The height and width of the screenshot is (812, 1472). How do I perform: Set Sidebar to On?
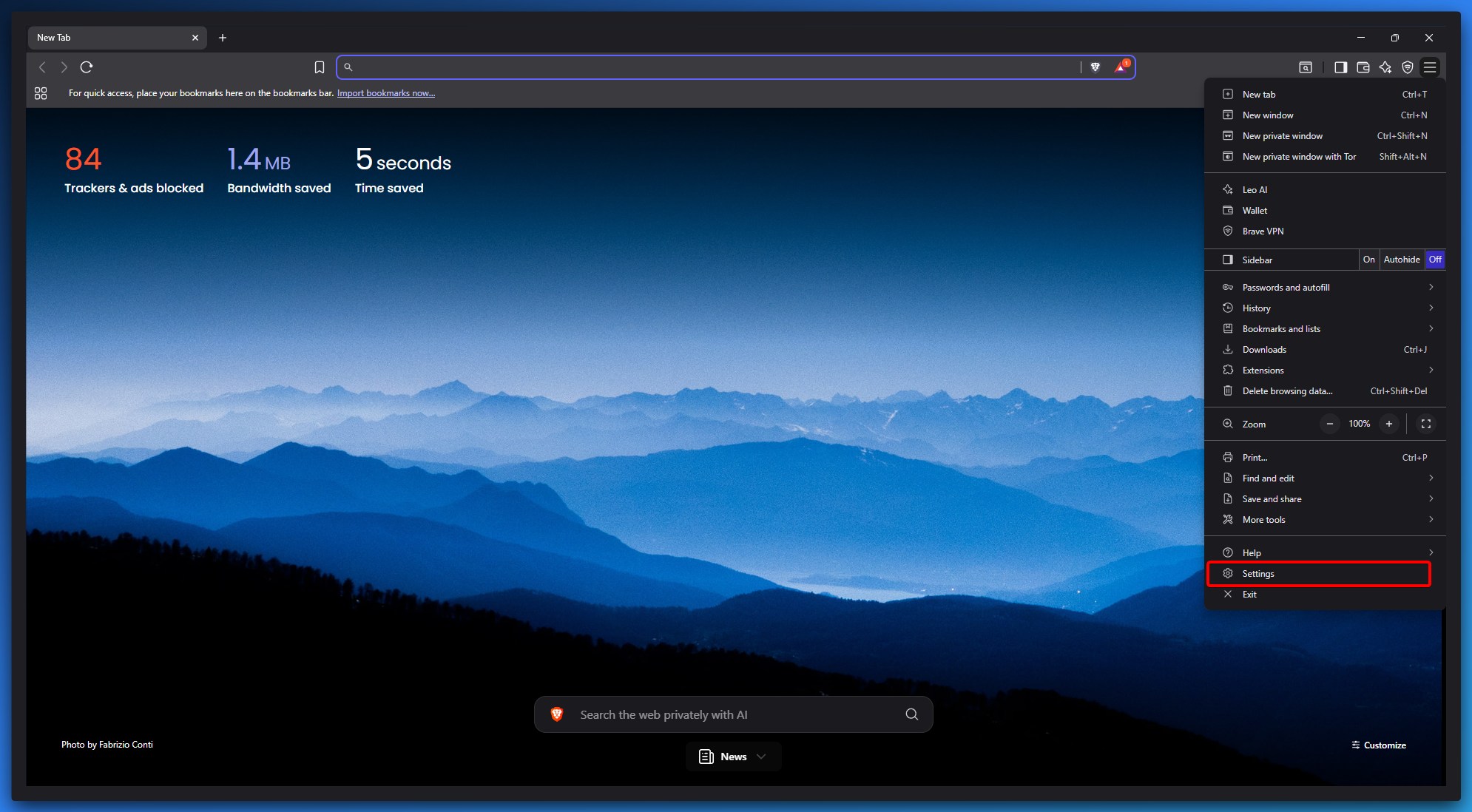point(1369,260)
